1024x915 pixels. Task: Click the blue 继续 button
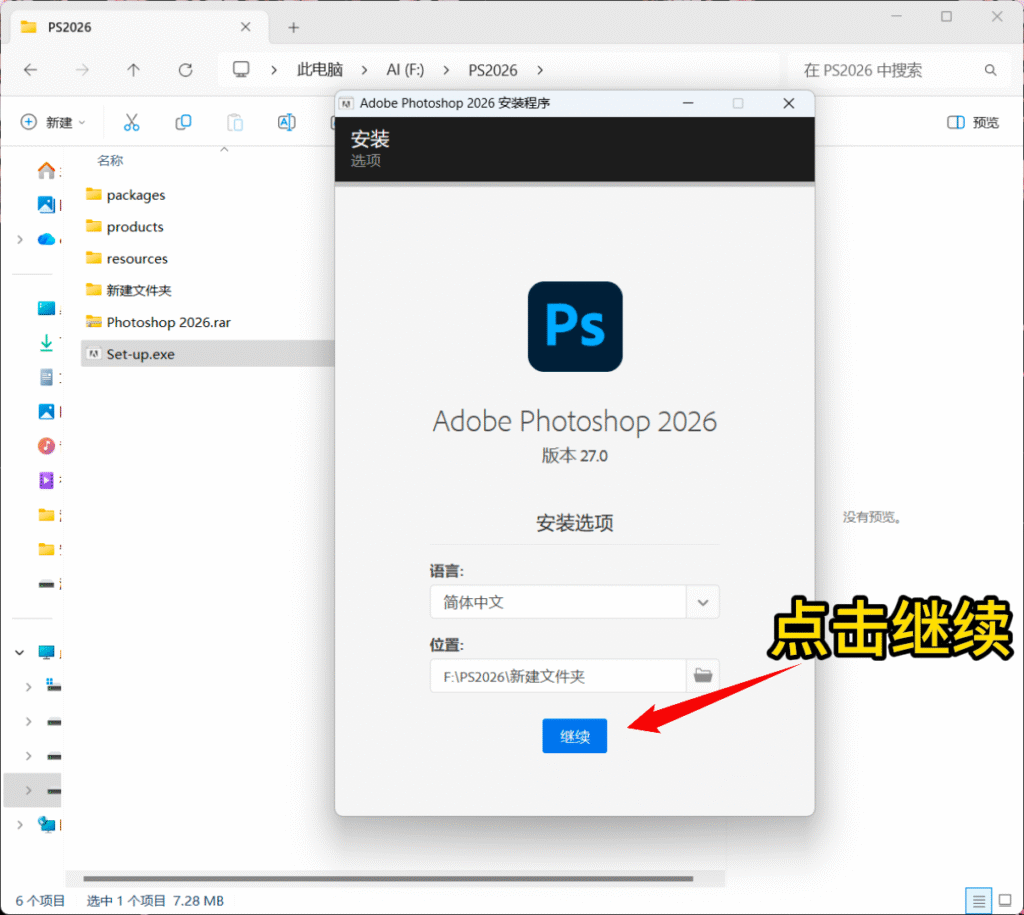[x=574, y=736]
